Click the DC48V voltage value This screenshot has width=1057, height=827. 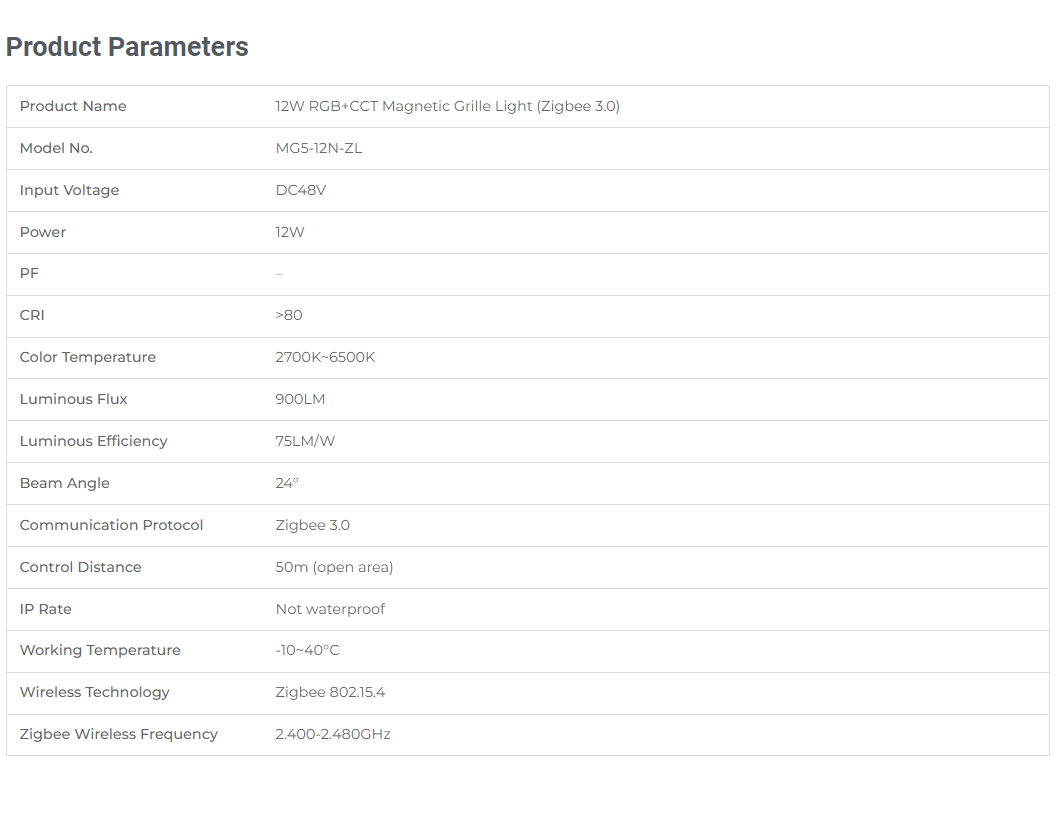point(301,190)
